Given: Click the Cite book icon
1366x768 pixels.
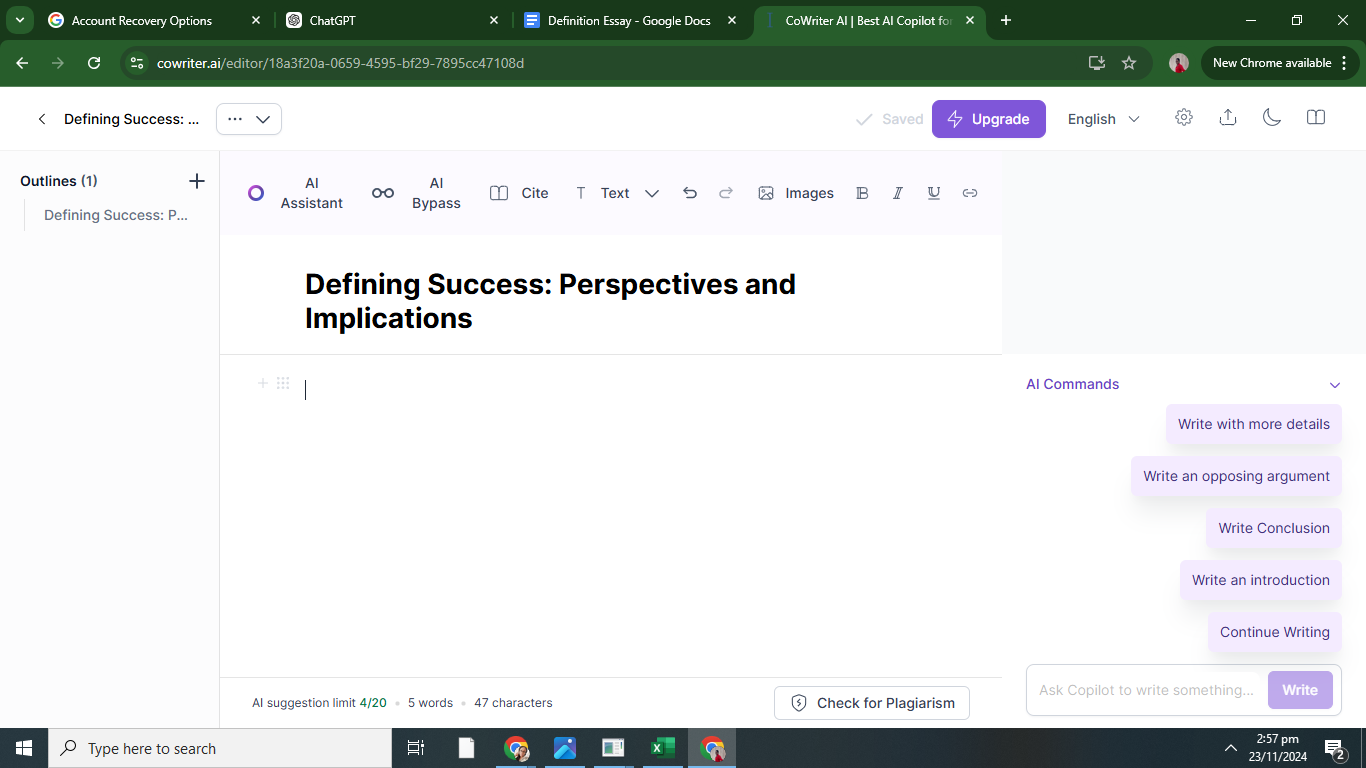Looking at the screenshot, I should coord(499,193).
